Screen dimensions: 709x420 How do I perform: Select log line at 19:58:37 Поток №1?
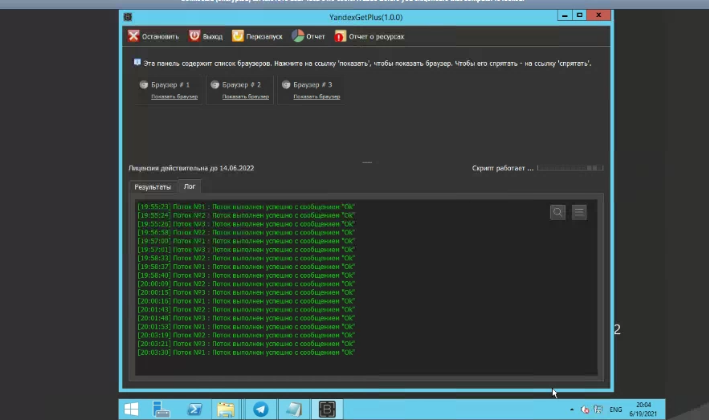[246, 267]
